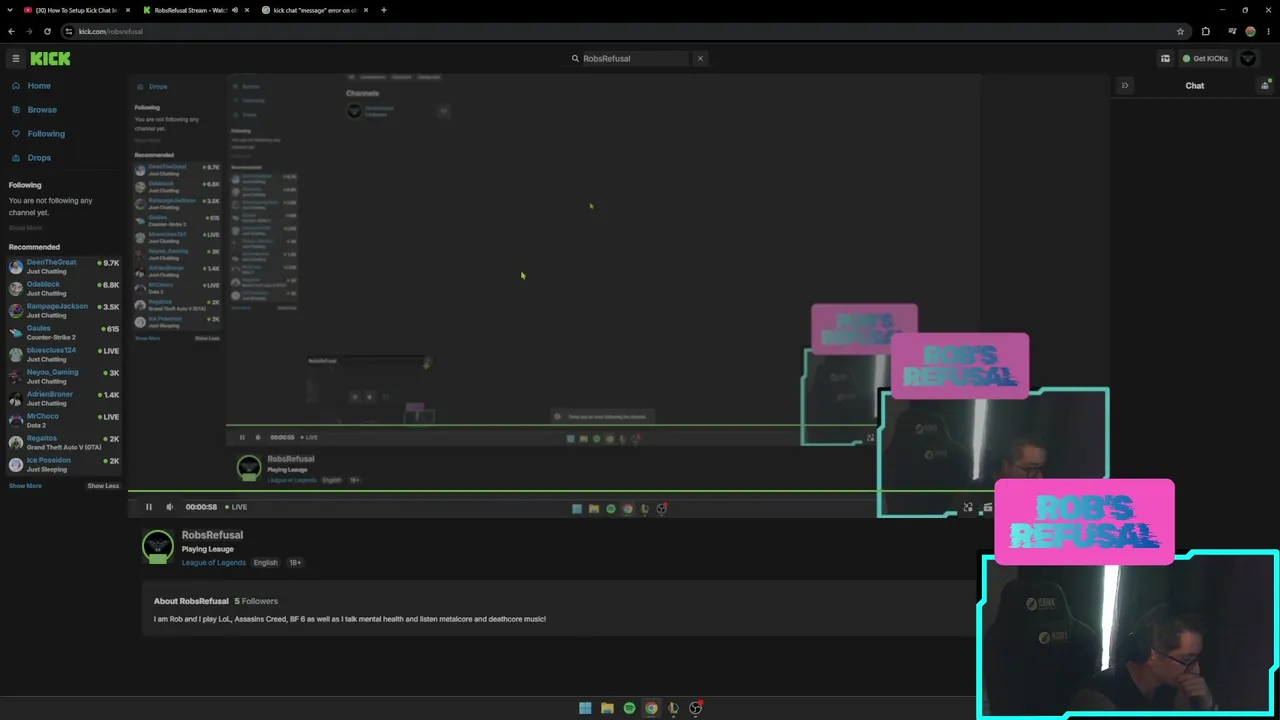
Task: Open the League of Legends category link
Action: click(214, 563)
